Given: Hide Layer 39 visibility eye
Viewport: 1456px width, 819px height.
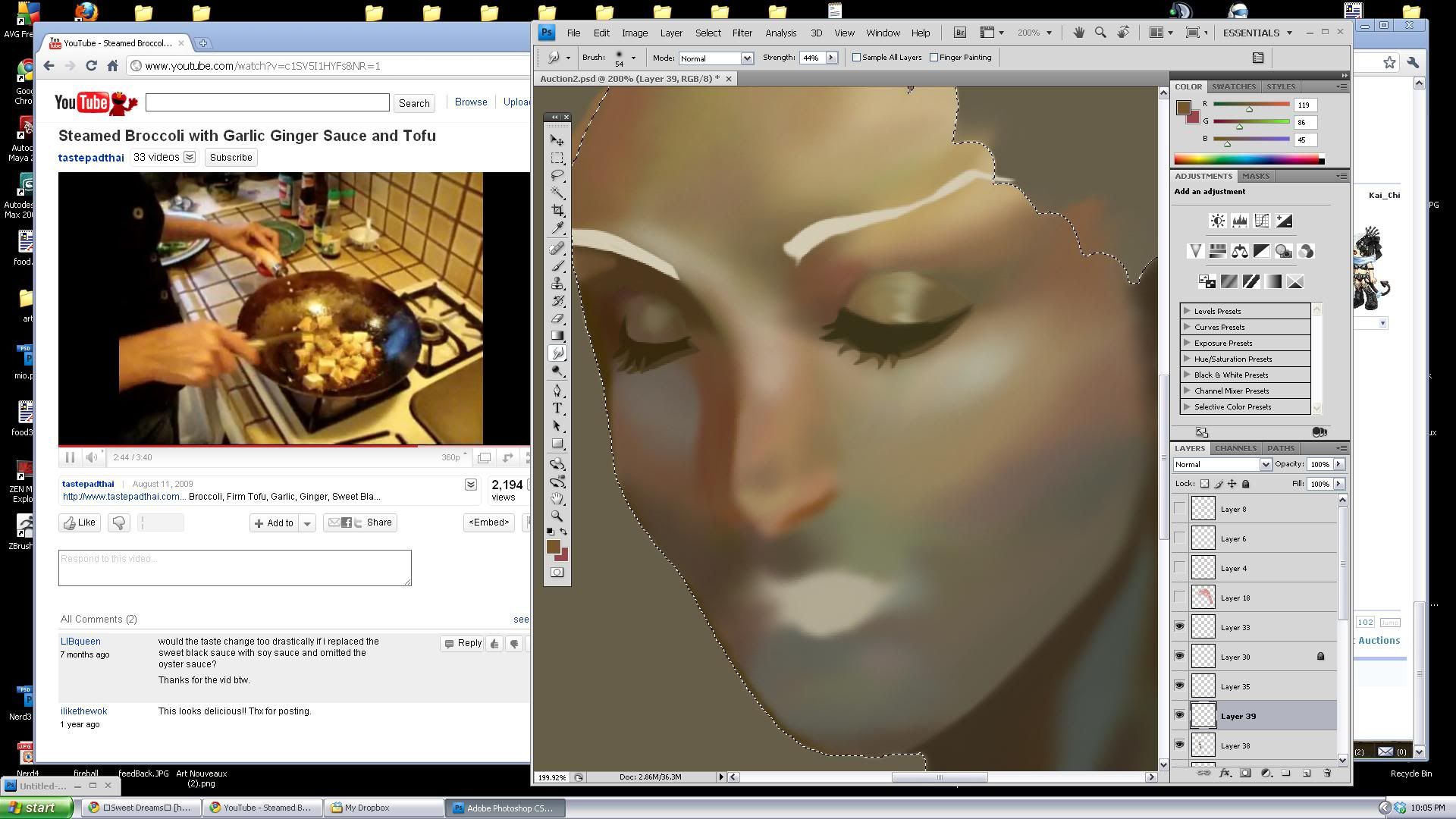Looking at the screenshot, I should point(1179,715).
